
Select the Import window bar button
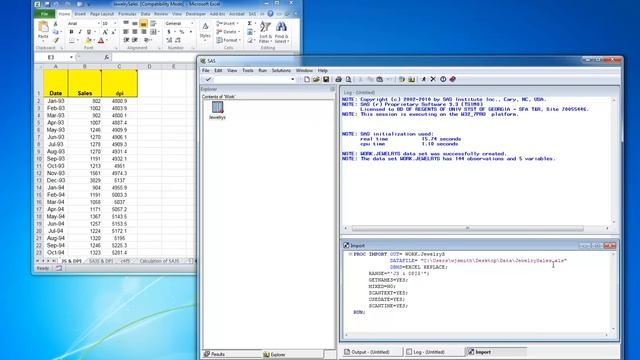(x=496, y=351)
